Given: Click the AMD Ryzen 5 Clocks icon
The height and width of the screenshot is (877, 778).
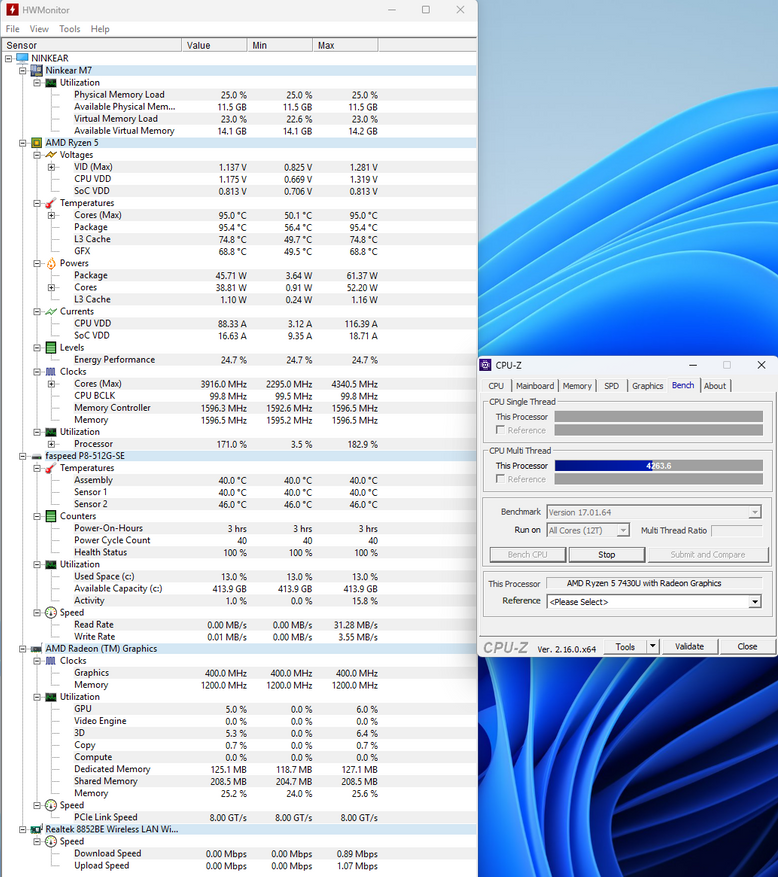Looking at the screenshot, I should coord(51,371).
